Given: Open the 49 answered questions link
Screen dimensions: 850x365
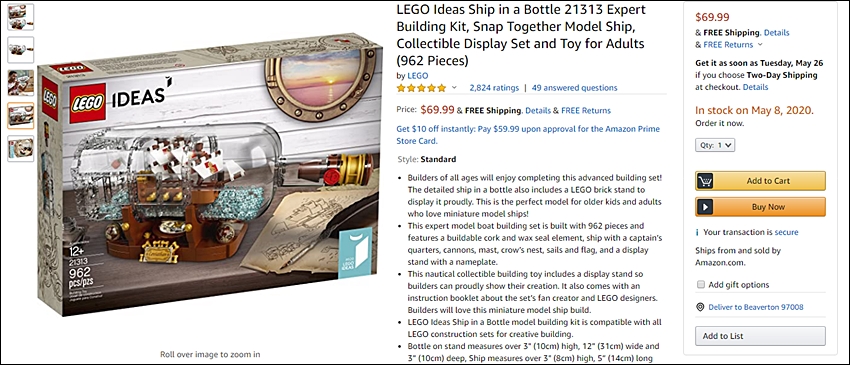Looking at the screenshot, I should (574, 88).
